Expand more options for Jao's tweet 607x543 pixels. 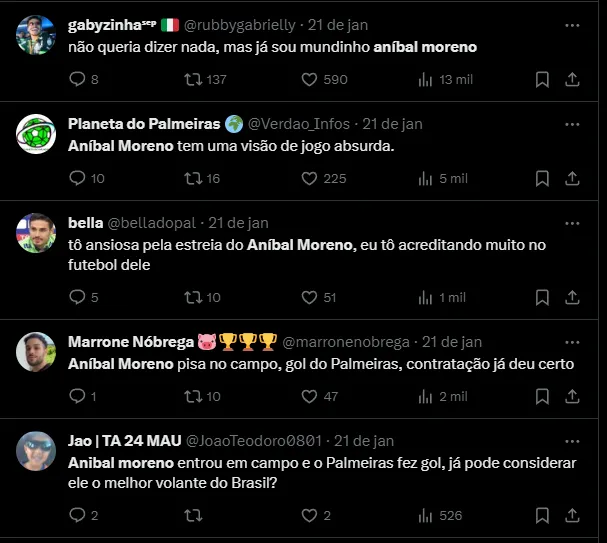pyautogui.click(x=572, y=440)
